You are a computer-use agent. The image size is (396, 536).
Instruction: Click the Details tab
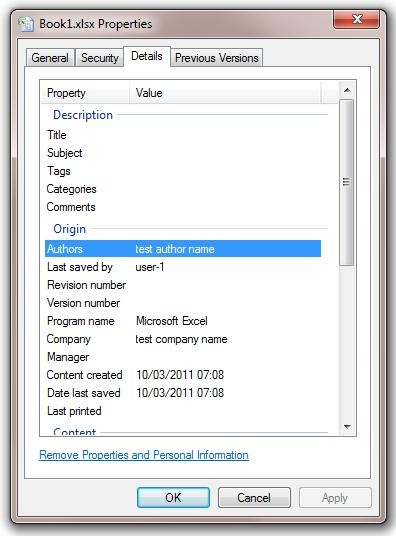pyautogui.click(x=147, y=56)
